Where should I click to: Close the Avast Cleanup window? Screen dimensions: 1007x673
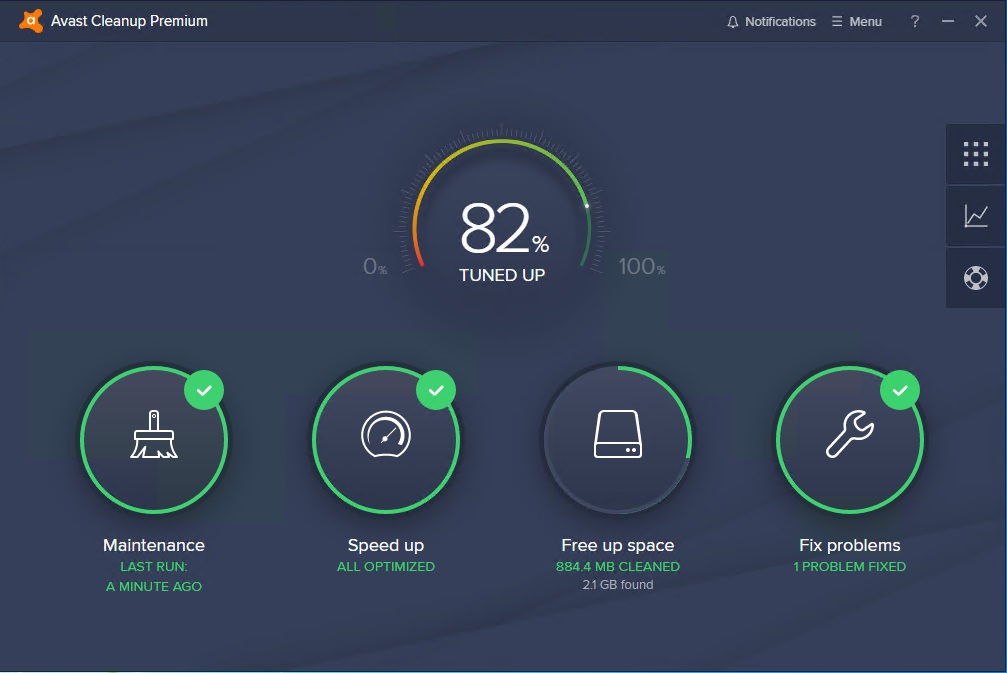981,21
